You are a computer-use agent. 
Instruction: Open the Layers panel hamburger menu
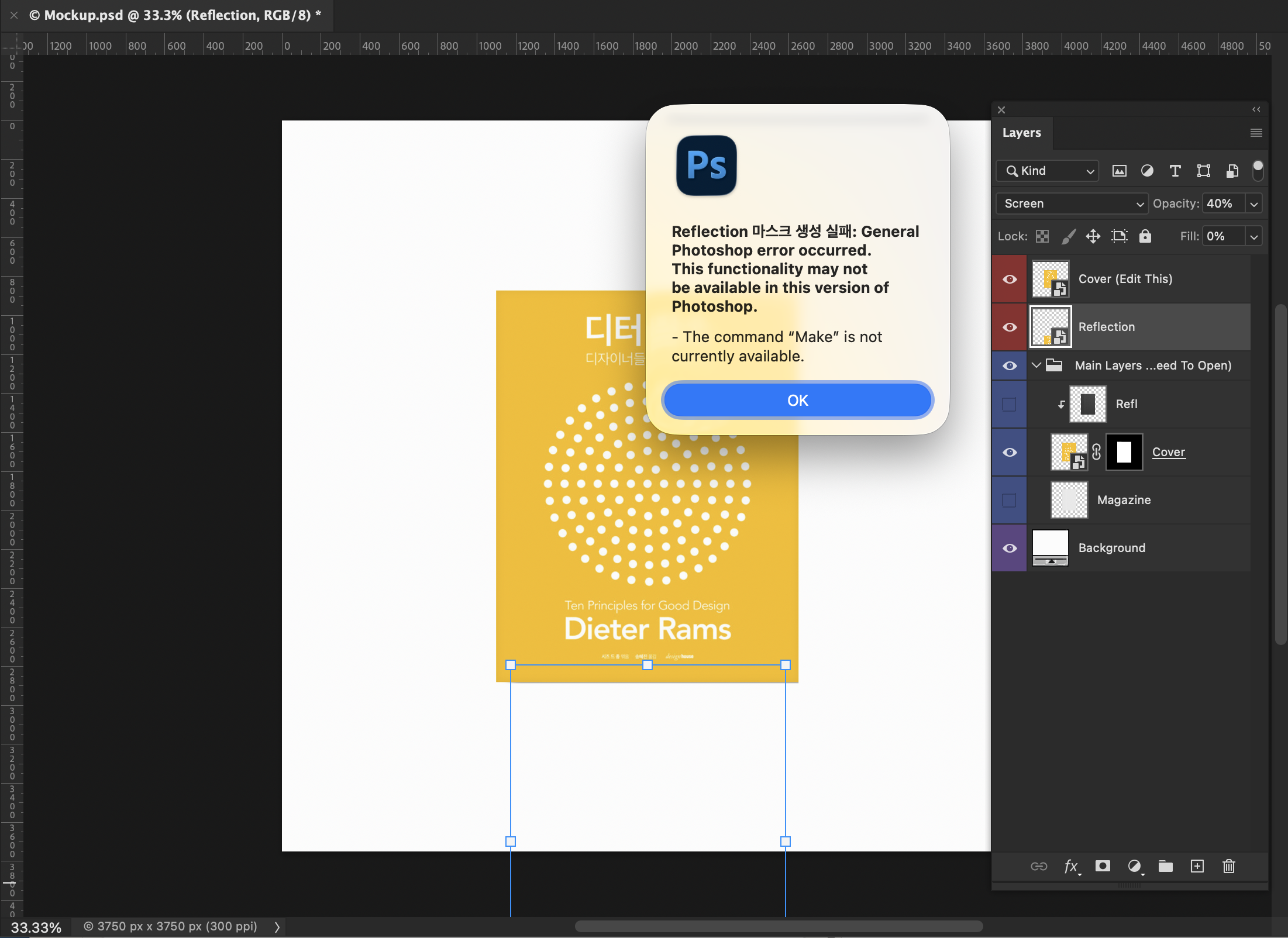(x=1256, y=133)
